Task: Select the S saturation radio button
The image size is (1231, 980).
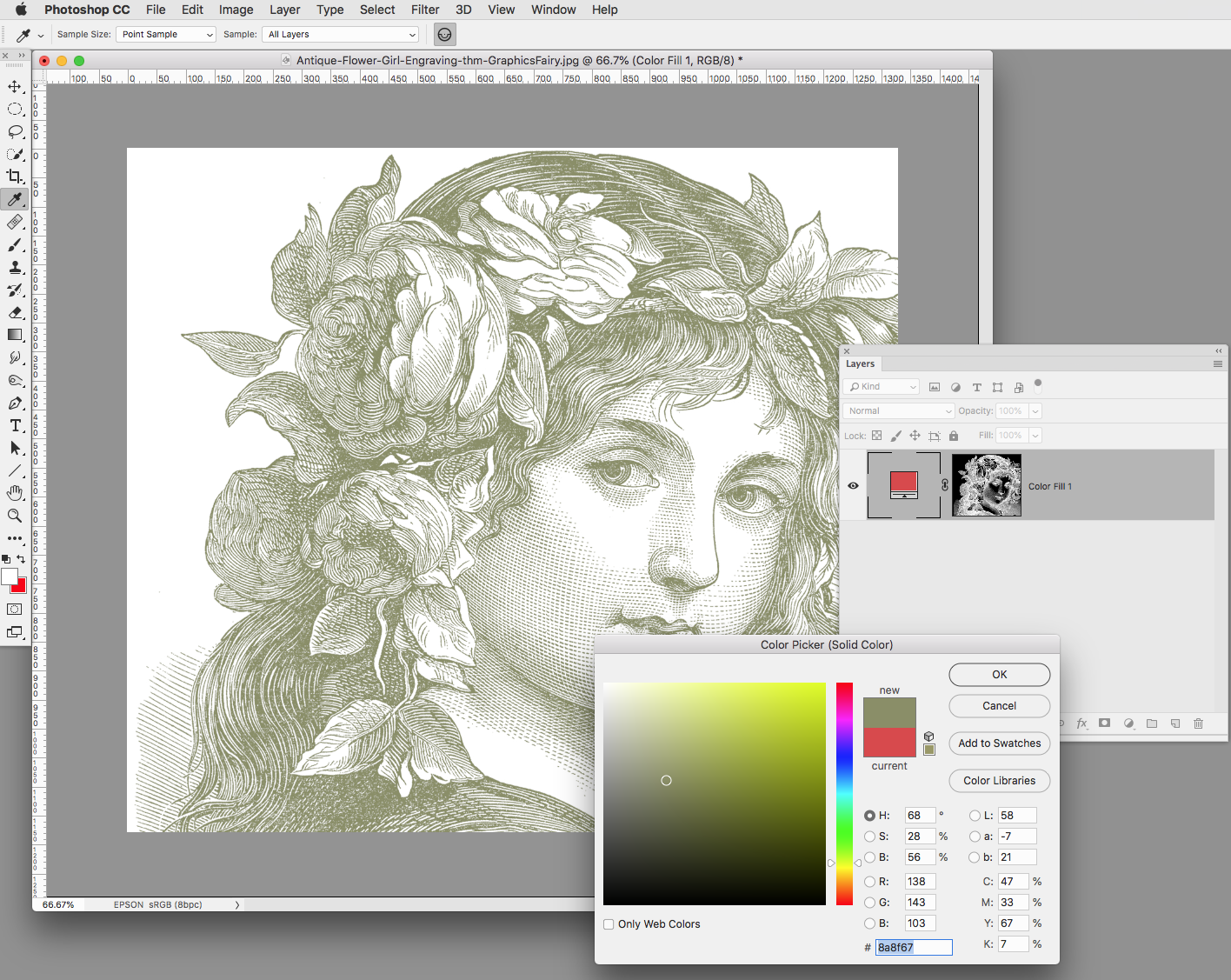Action: 869,837
